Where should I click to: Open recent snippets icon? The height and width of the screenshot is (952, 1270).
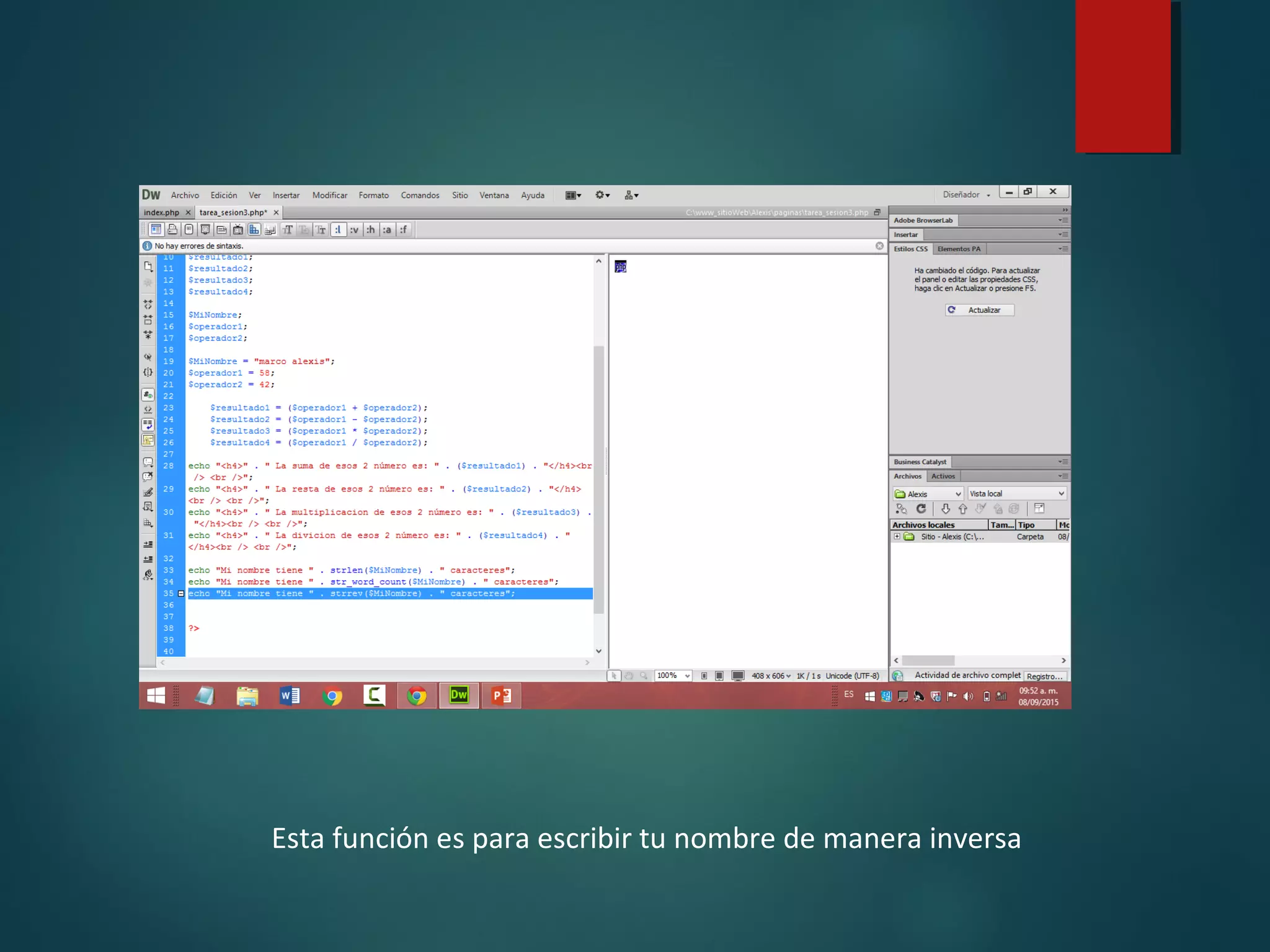pos(148,507)
